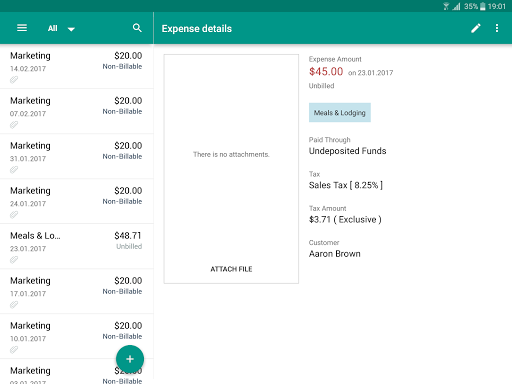The image size is (512, 384).
Task: Click paperclip icon on Meals & Lodging item
Action: [x=14, y=260]
